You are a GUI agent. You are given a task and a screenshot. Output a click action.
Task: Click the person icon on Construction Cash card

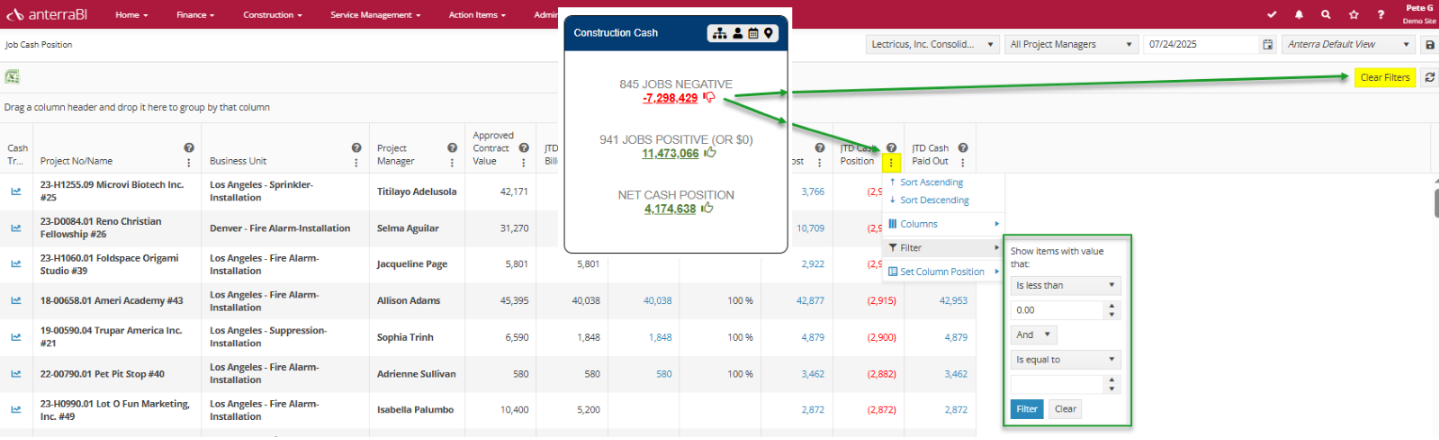coord(737,33)
